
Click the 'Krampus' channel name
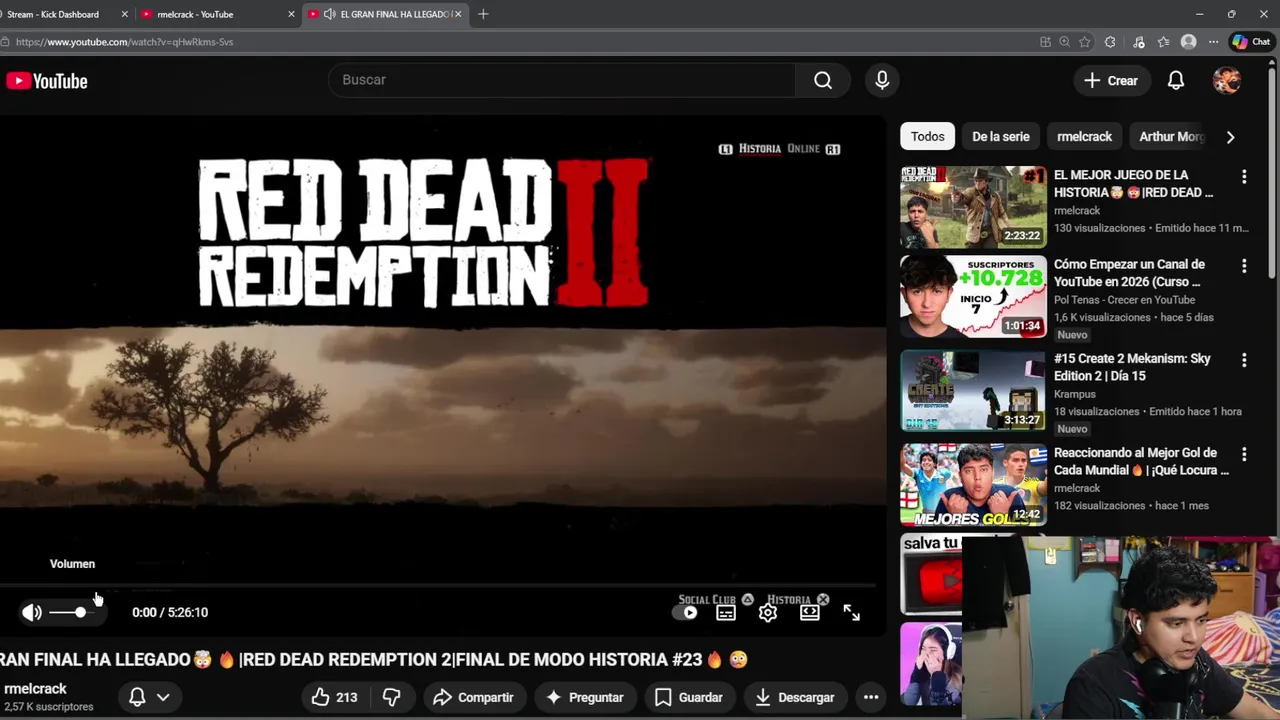1075,394
